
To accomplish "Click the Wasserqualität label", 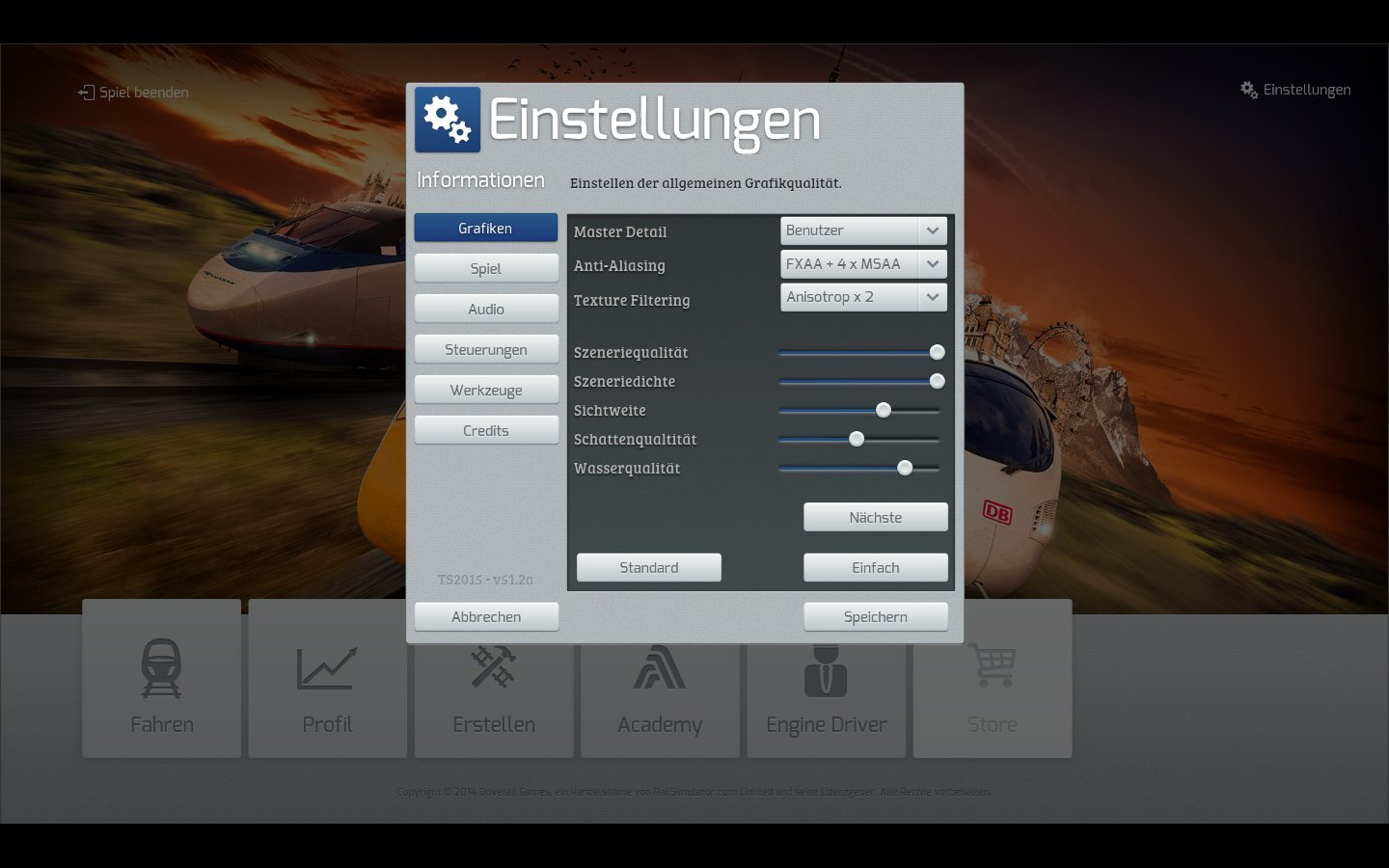I will point(627,468).
